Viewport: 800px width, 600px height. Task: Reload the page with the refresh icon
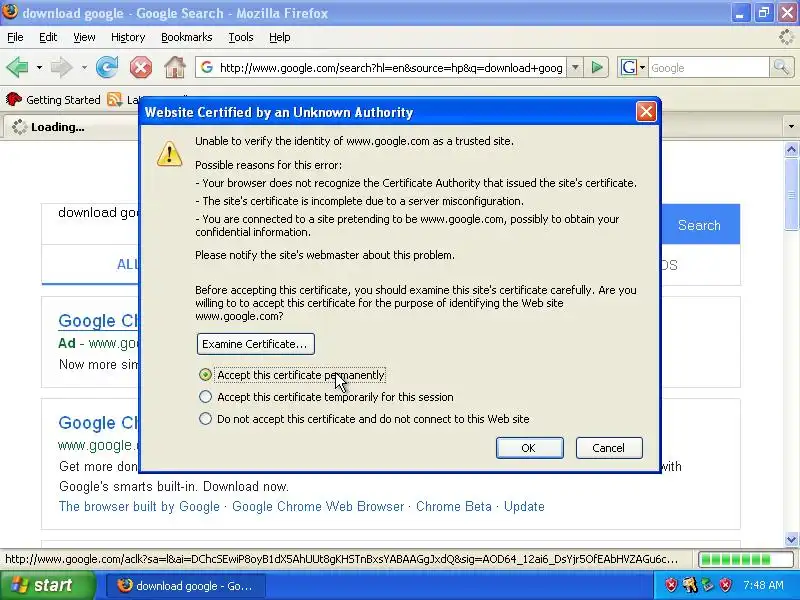tap(107, 67)
